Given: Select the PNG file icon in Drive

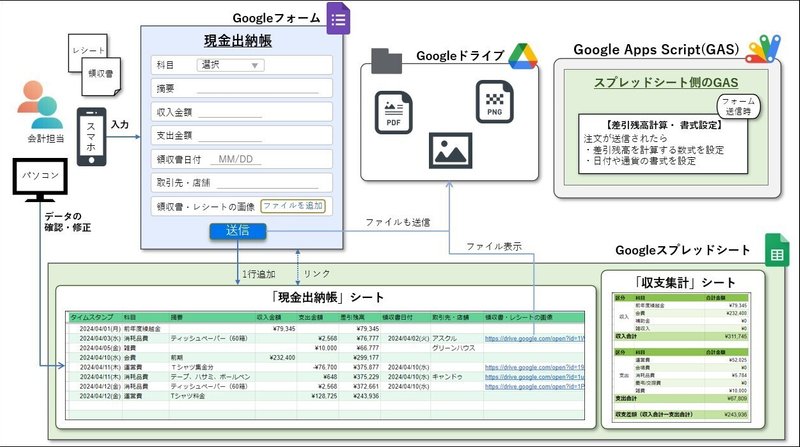Looking at the screenshot, I should pos(494,102).
